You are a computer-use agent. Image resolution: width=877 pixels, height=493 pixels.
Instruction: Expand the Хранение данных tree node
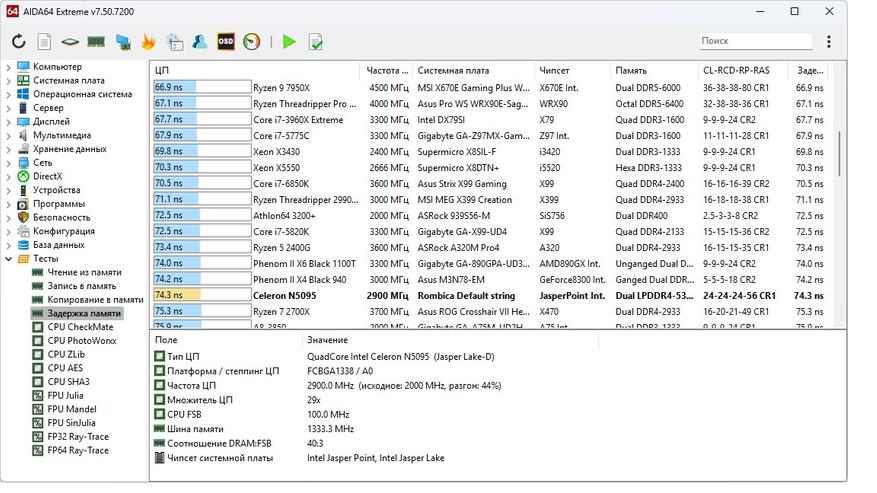8,149
